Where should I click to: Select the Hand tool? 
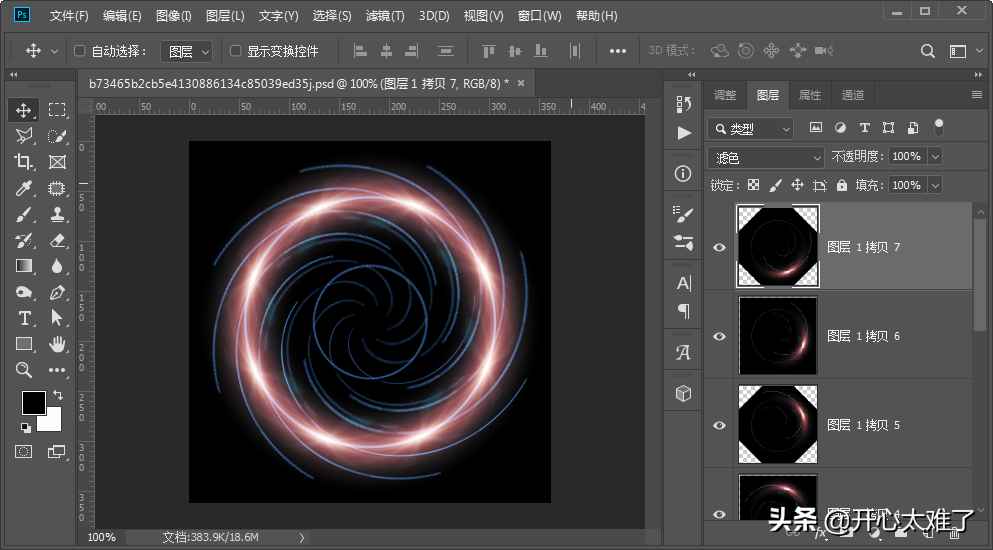coord(57,344)
